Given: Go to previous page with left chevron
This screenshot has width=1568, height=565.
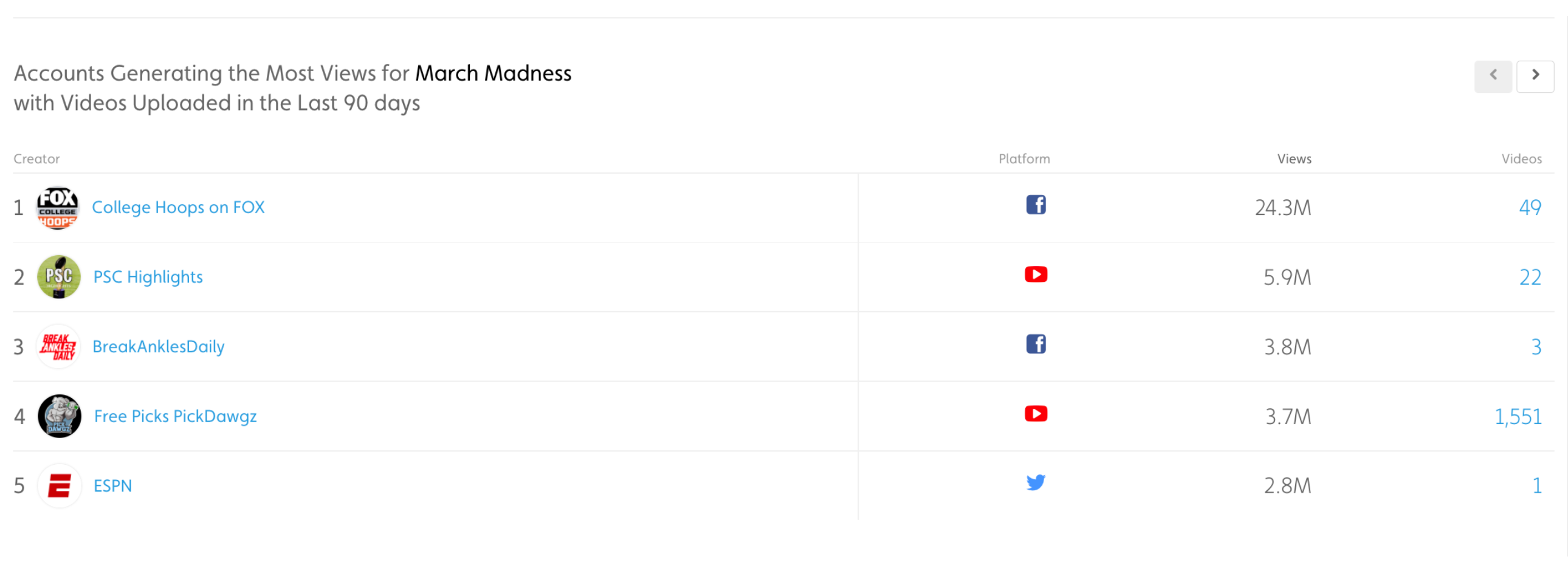Looking at the screenshot, I should (x=1493, y=76).
